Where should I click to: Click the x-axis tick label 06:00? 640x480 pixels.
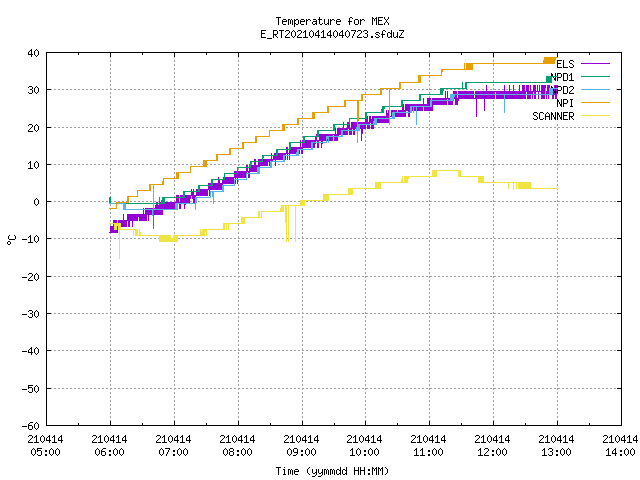pos(109,452)
